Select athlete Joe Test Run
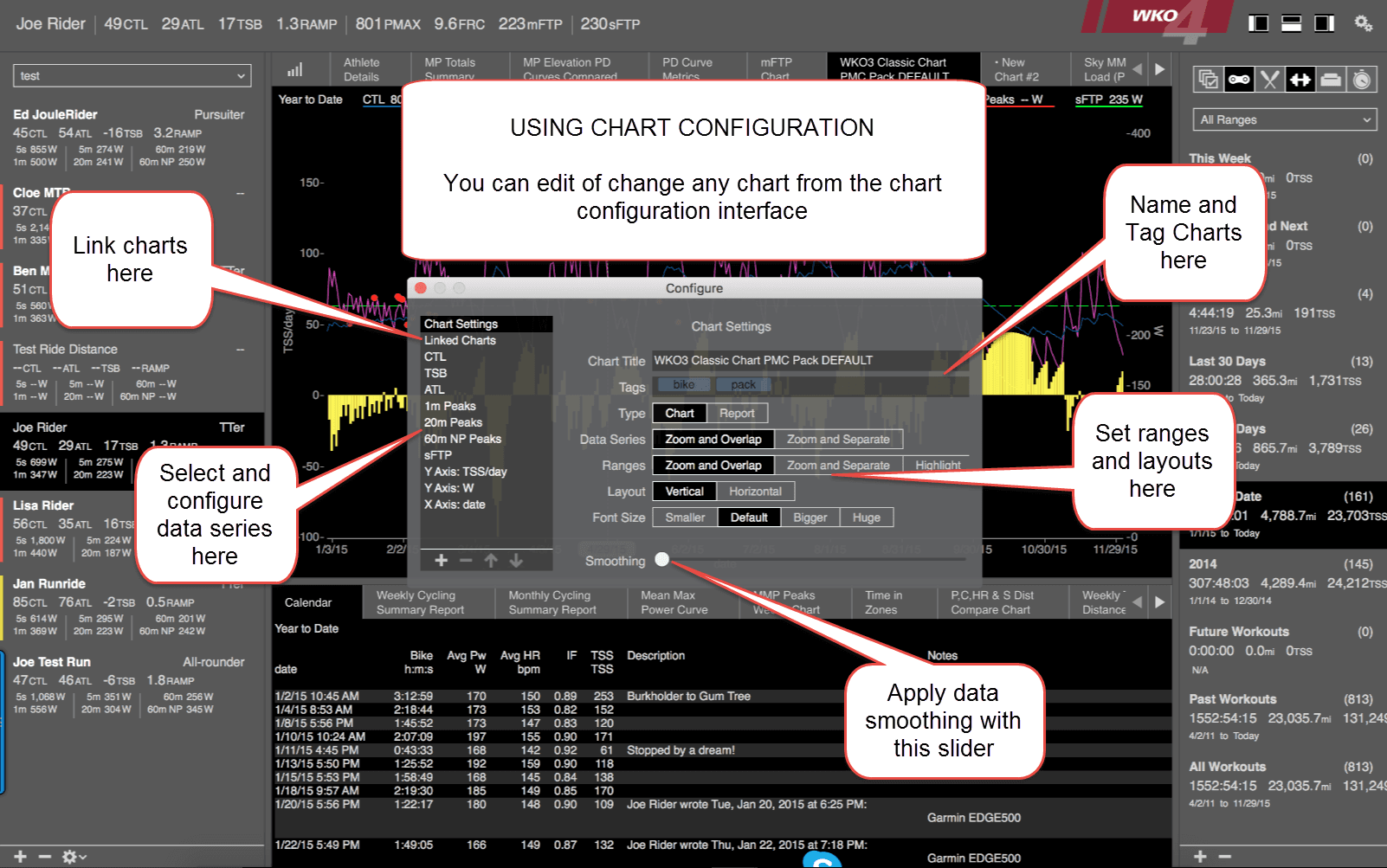 (130, 685)
